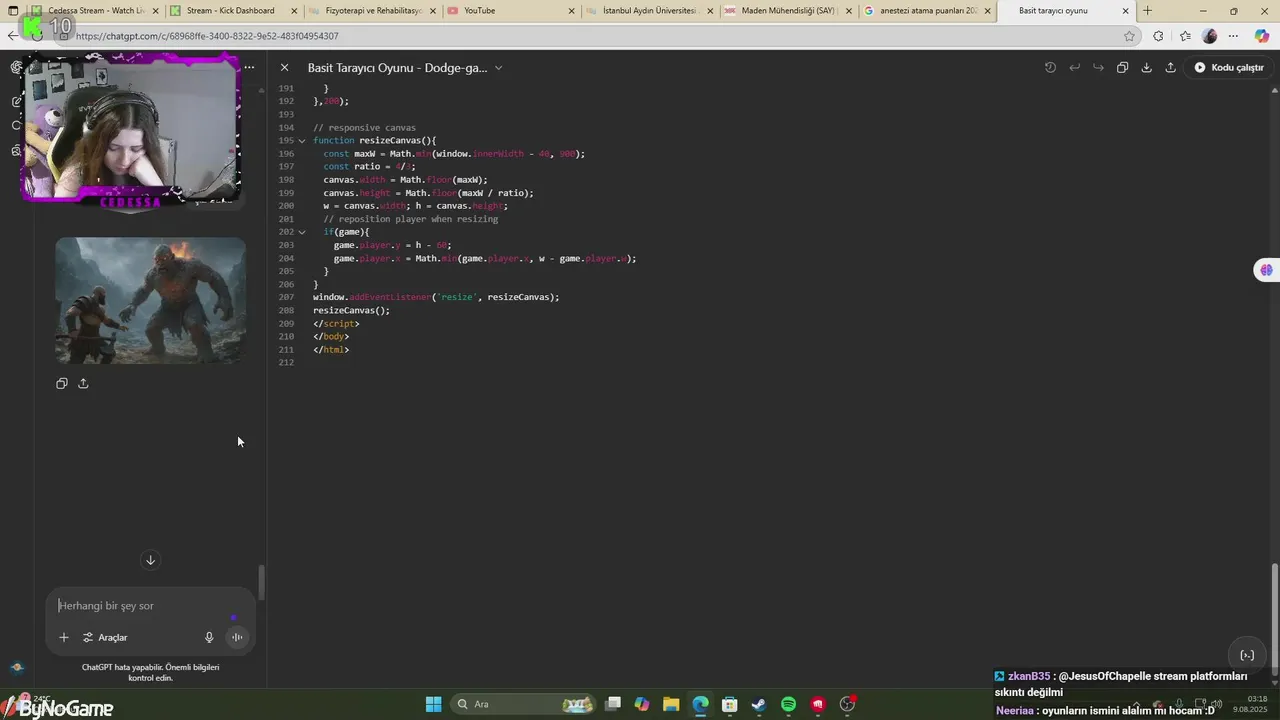The height and width of the screenshot is (720, 1280).
Task: Click the taskbar 'Ara' search box
Action: tap(525, 704)
